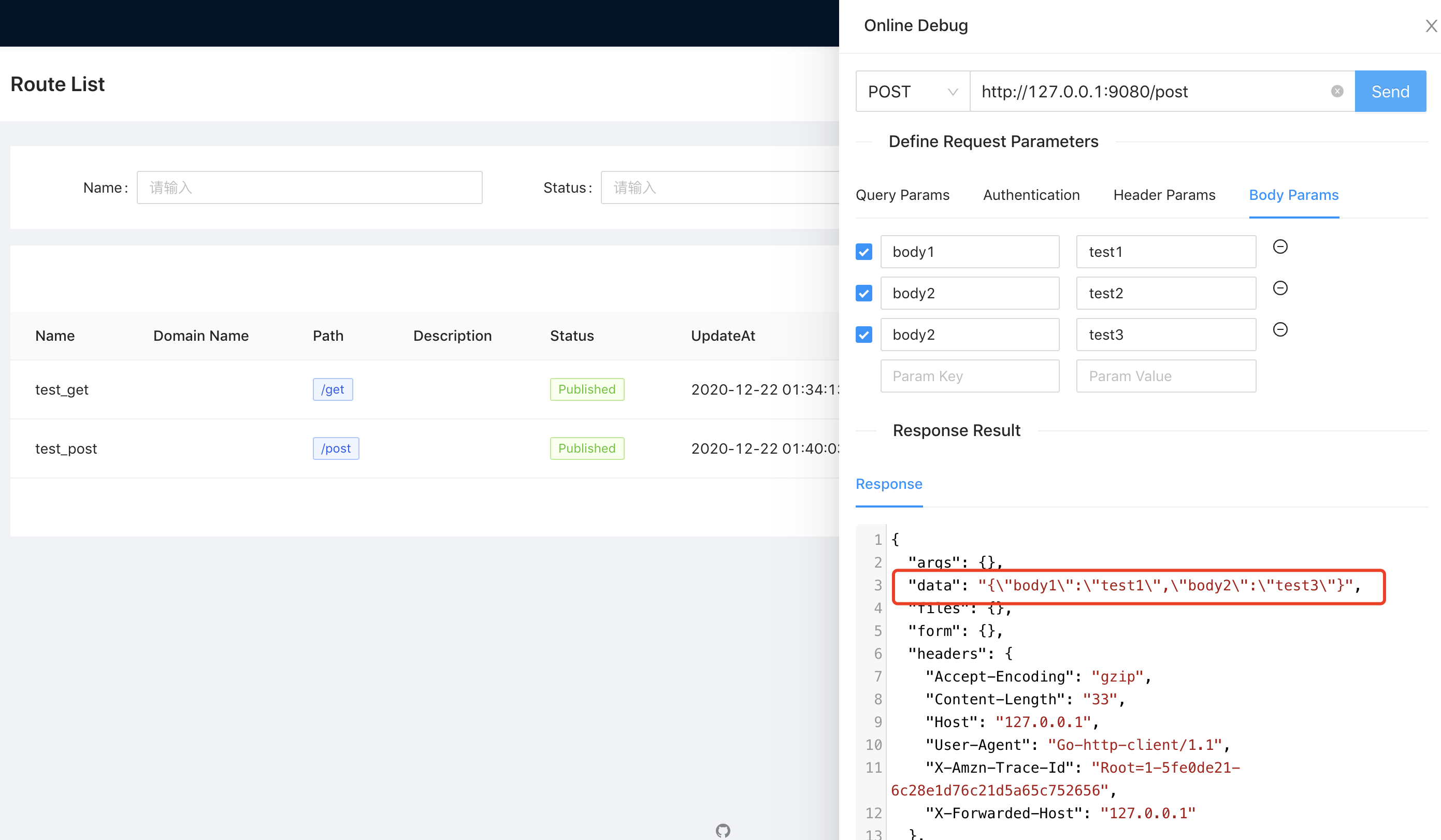Screen dimensions: 1441x840
Task: Focus the empty Param Key field
Action: (x=969, y=376)
